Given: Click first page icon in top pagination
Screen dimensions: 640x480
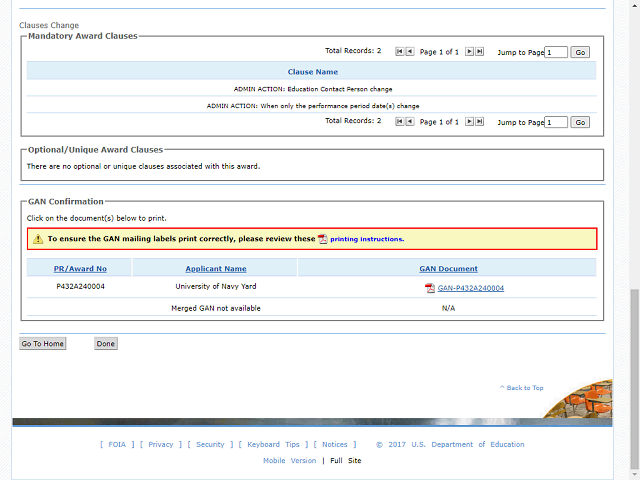Looking at the screenshot, I should click(400, 51).
